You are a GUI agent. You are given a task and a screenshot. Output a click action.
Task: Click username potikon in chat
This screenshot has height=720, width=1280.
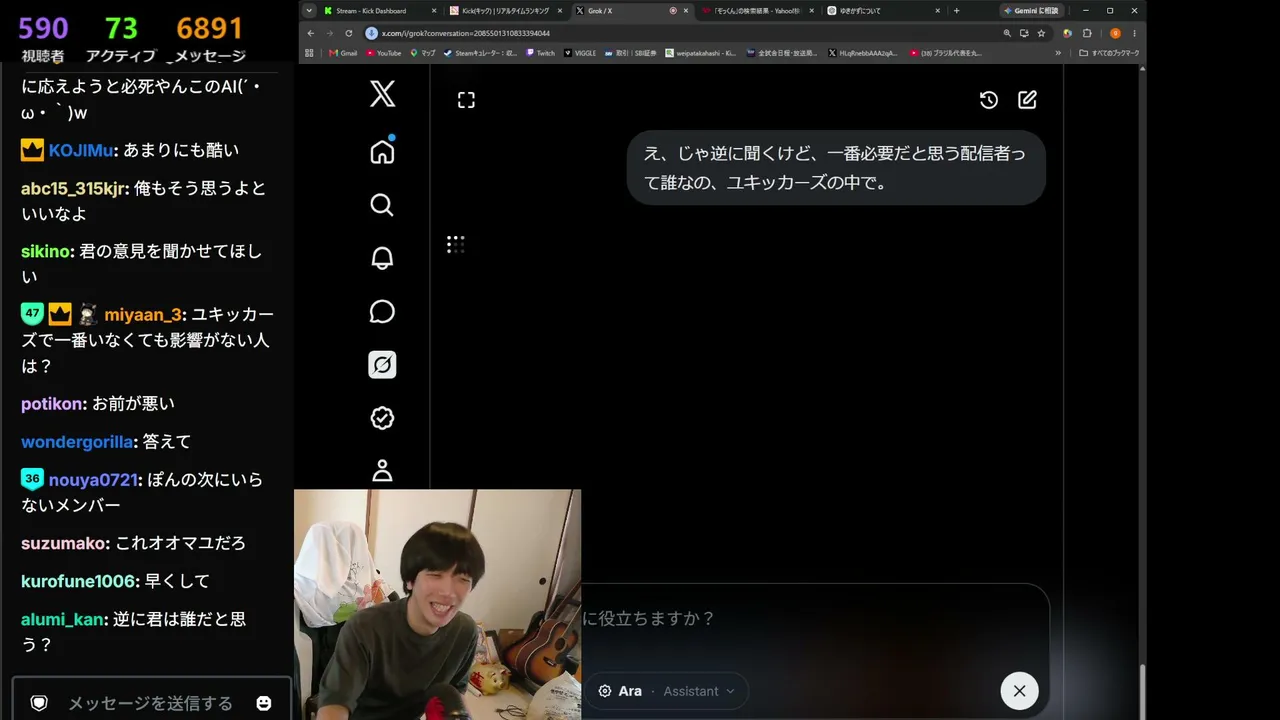click(53, 404)
